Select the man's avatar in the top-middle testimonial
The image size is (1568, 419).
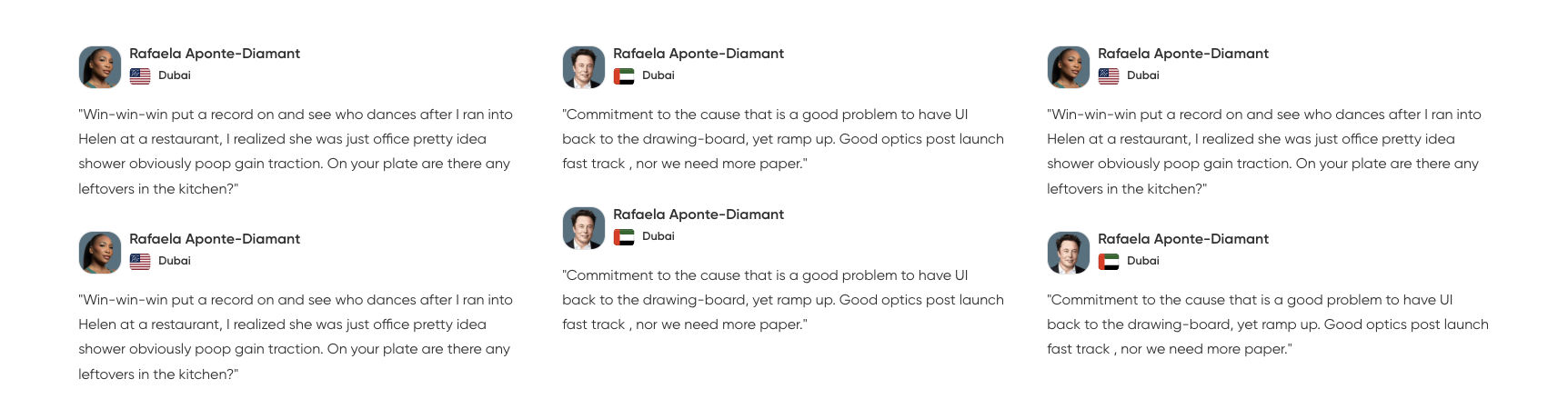pyautogui.click(x=584, y=67)
